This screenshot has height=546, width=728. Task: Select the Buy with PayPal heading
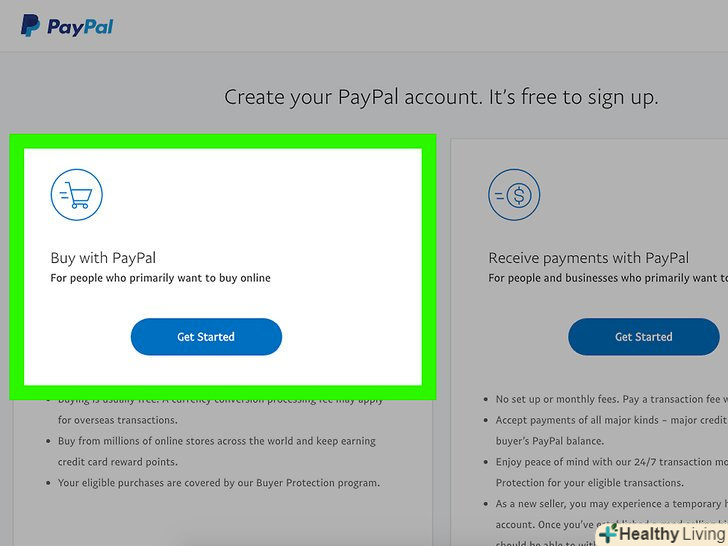(103, 258)
